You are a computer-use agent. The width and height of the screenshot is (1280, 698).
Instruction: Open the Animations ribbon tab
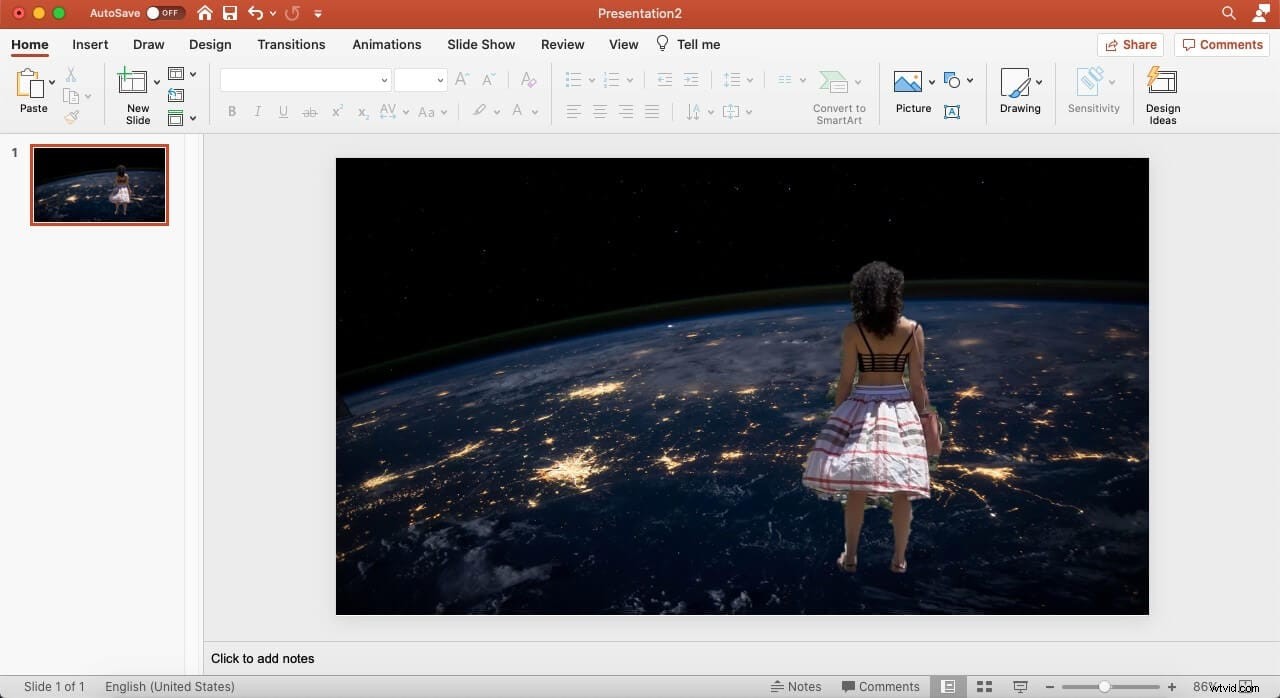coord(387,44)
